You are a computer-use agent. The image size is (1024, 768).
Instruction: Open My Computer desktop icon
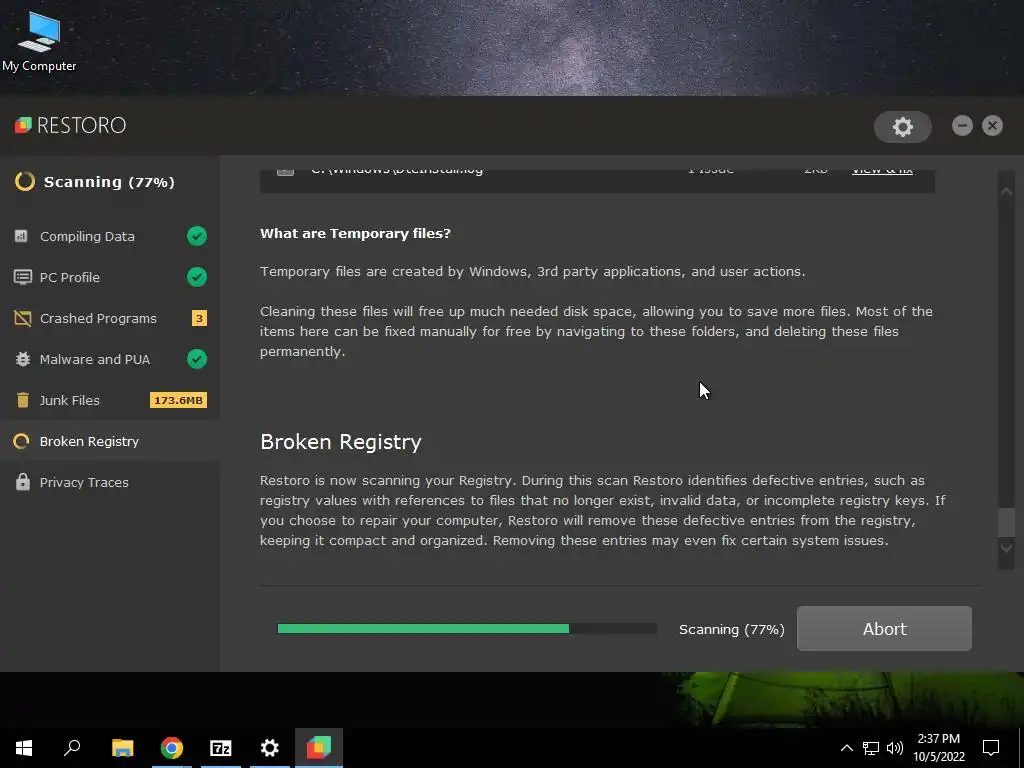39,40
